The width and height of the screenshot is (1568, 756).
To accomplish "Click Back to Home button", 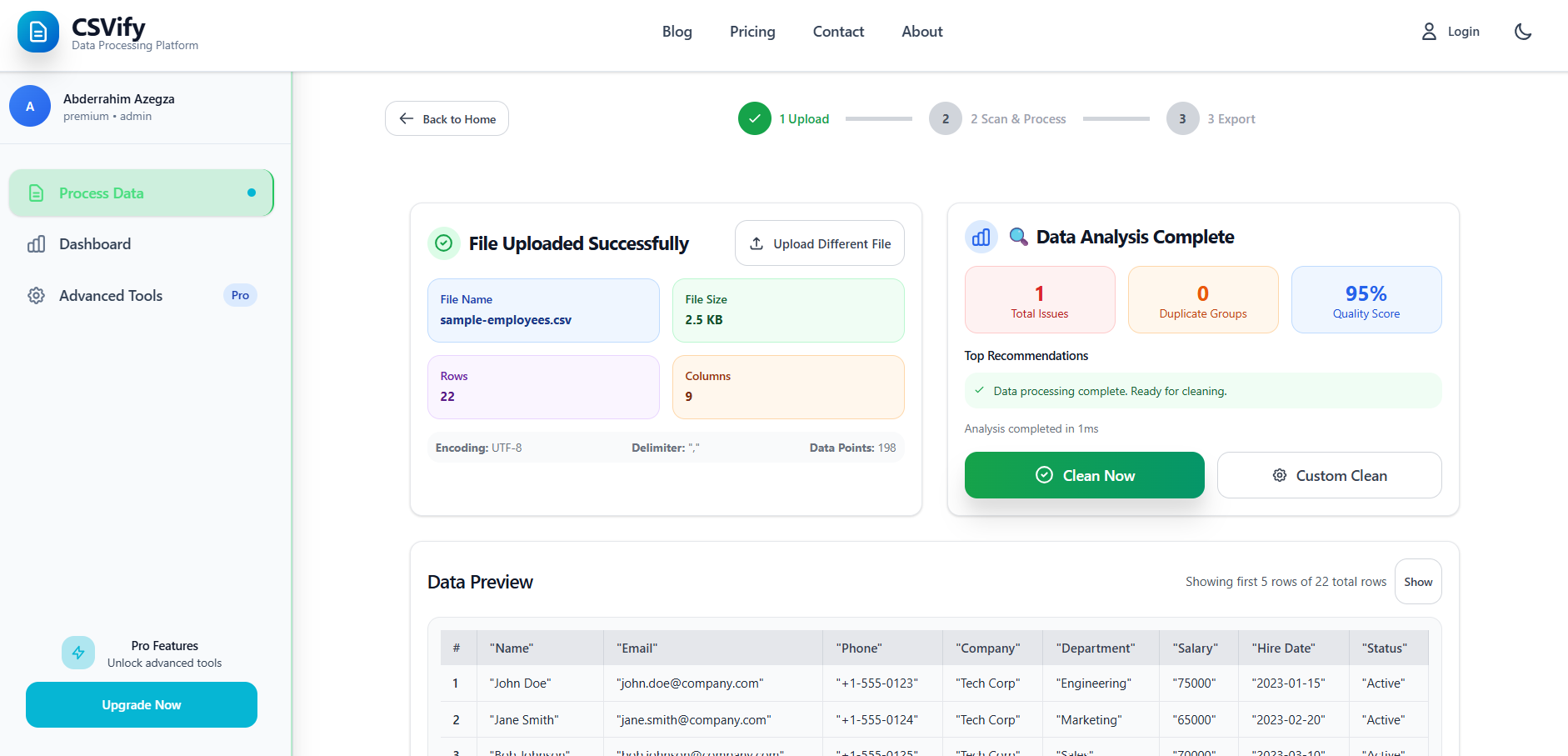I will [x=447, y=118].
